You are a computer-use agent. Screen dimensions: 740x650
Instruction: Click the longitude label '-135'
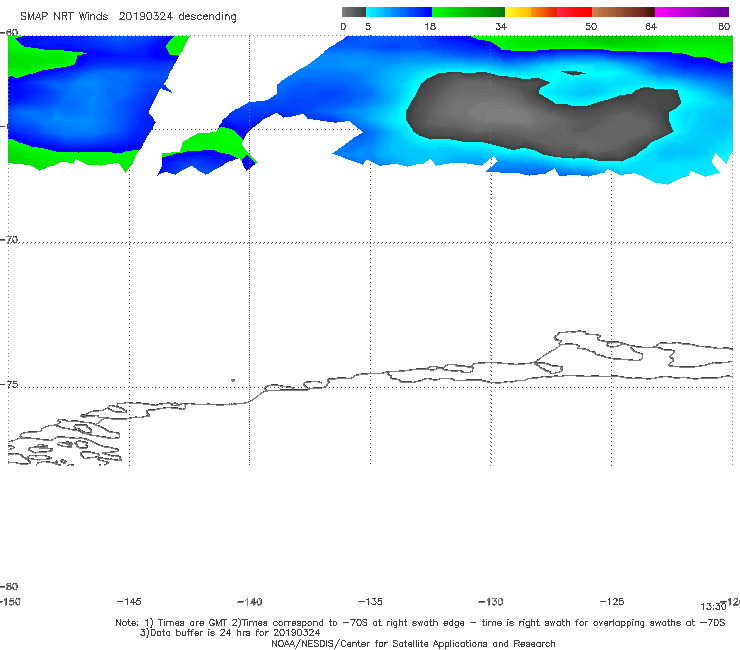click(370, 601)
